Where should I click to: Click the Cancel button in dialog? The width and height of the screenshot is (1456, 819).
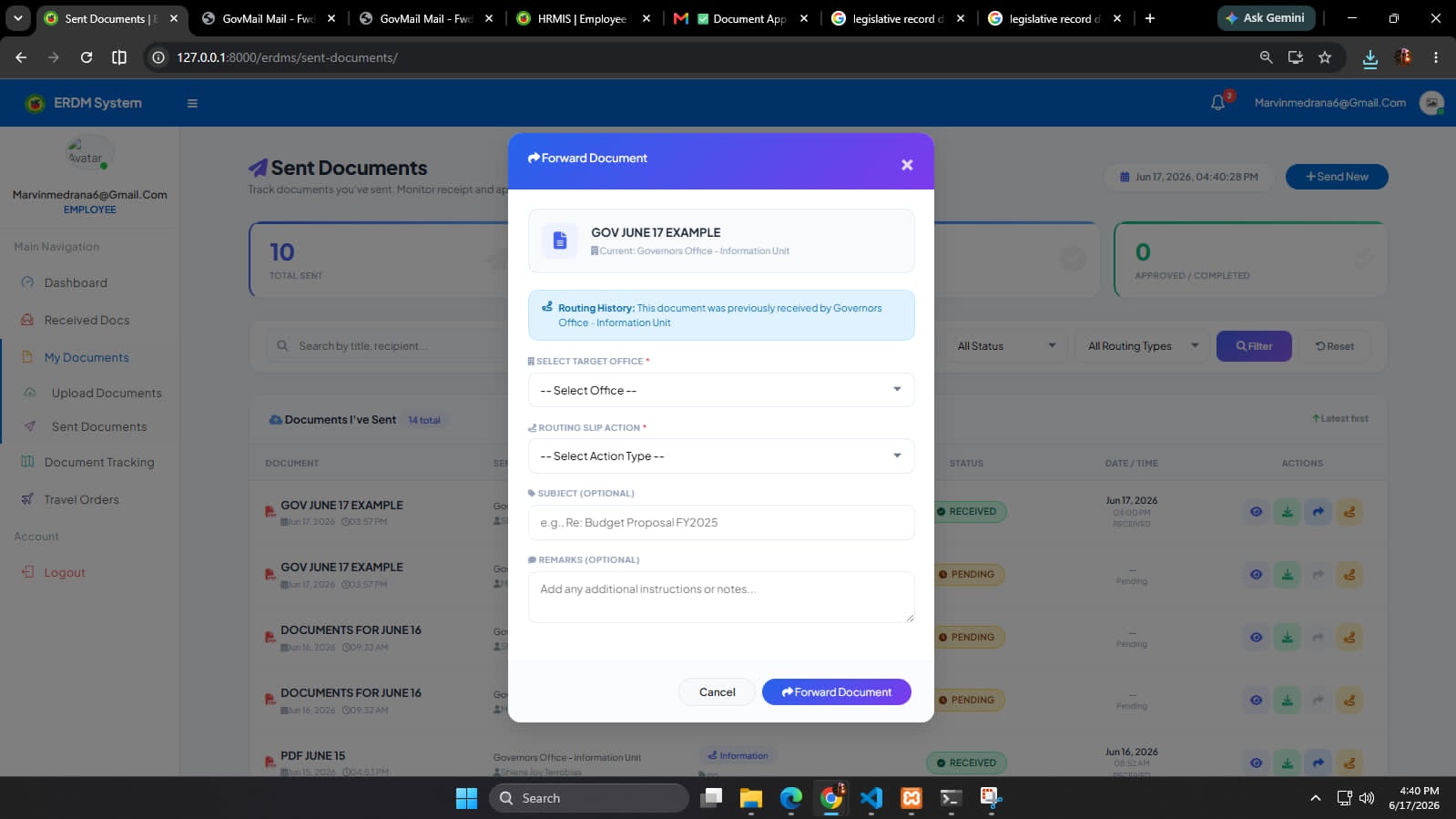click(717, 691)
